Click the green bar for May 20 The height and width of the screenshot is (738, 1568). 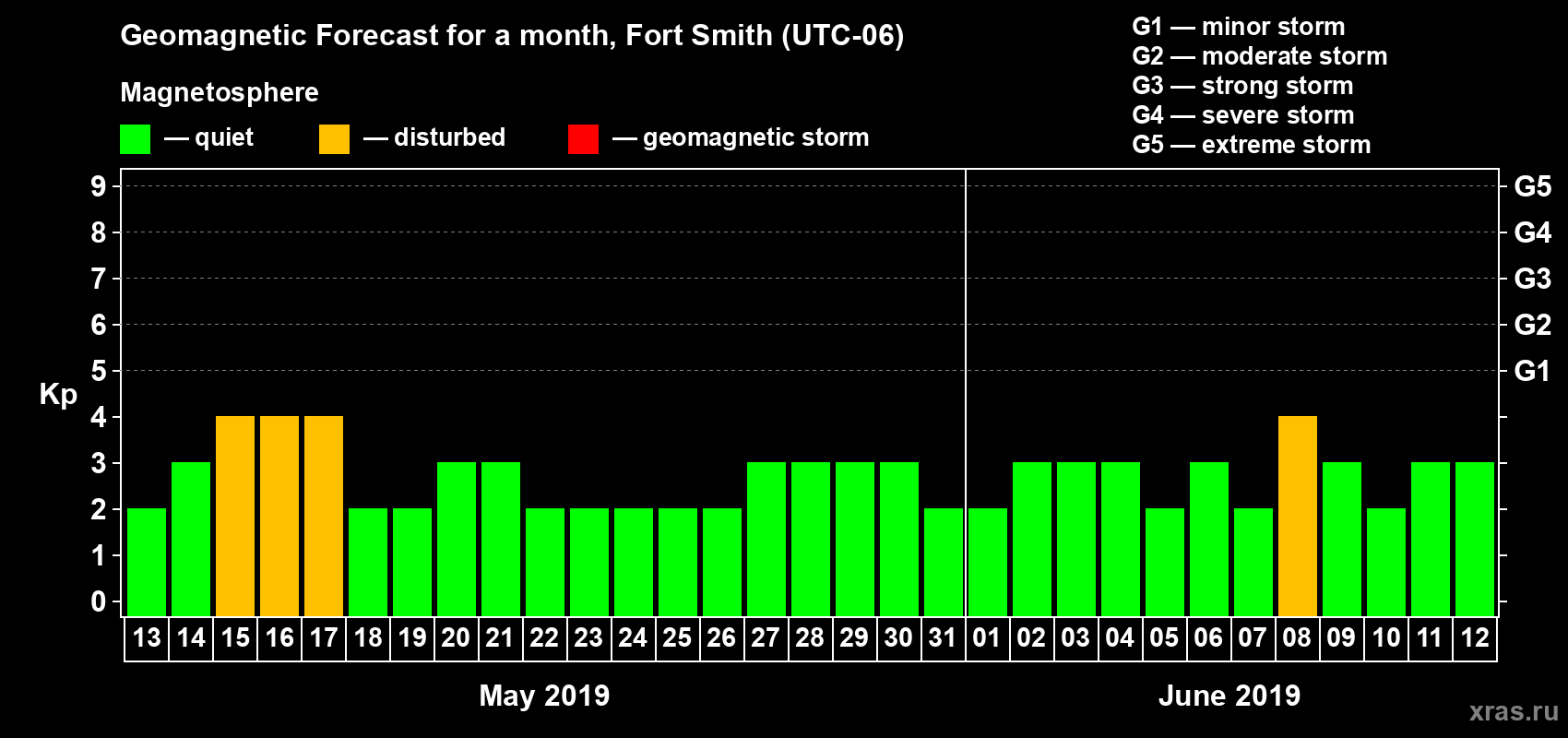coord(457,539)
